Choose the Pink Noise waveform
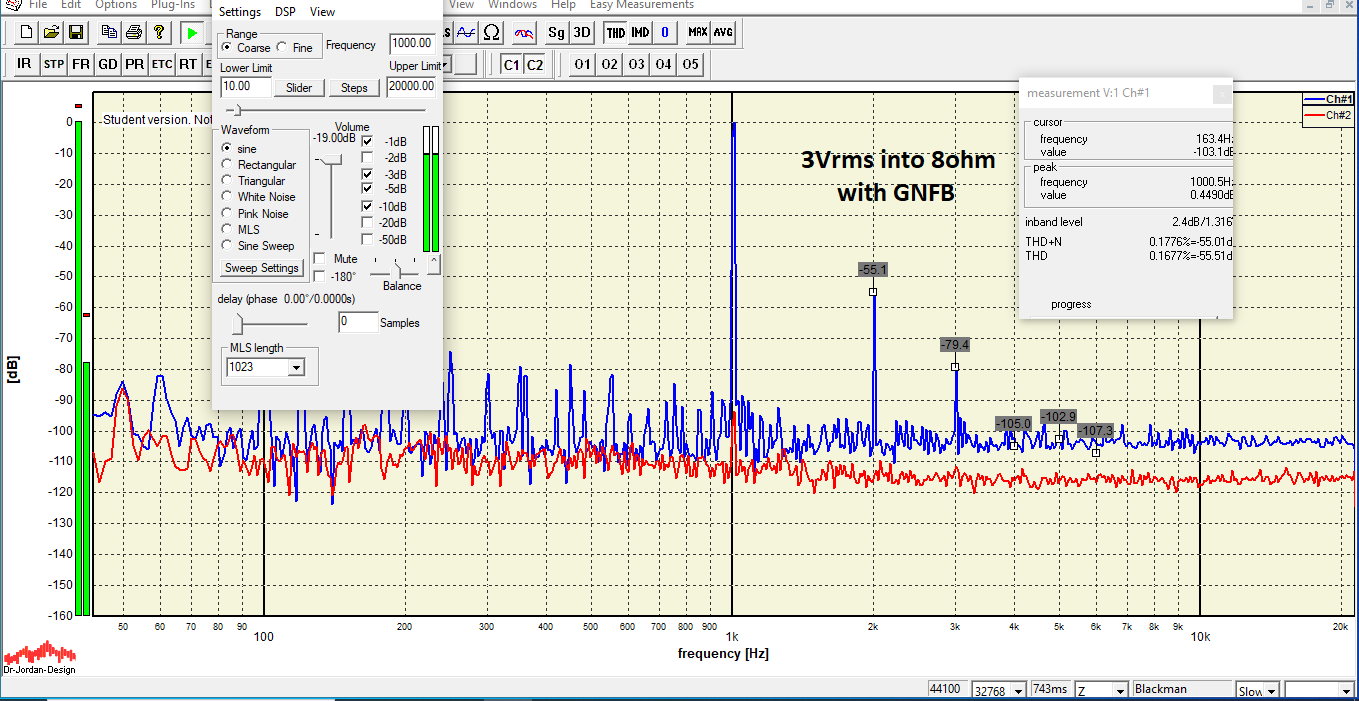The width and height of the screenshot is (1359, 701). pos(227,213)
